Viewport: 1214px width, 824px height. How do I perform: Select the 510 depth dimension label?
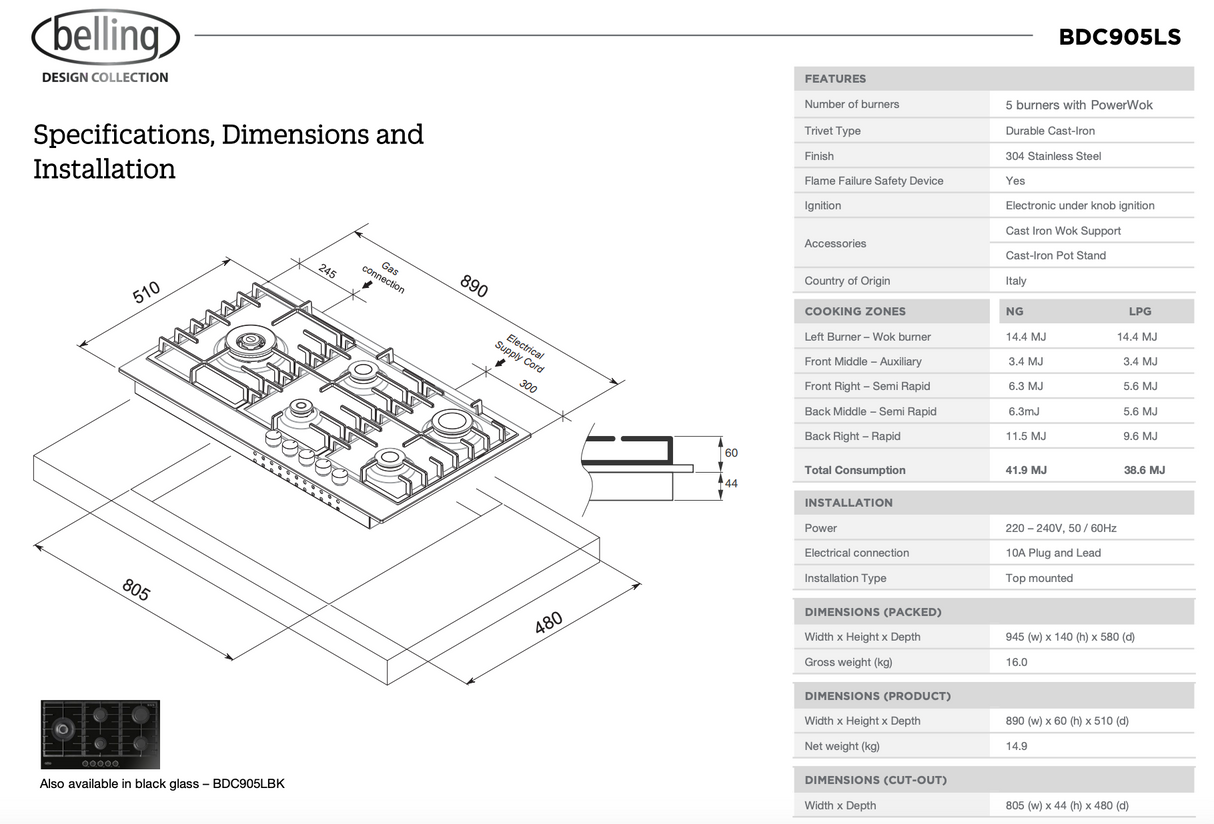click(x=146, y=292)
